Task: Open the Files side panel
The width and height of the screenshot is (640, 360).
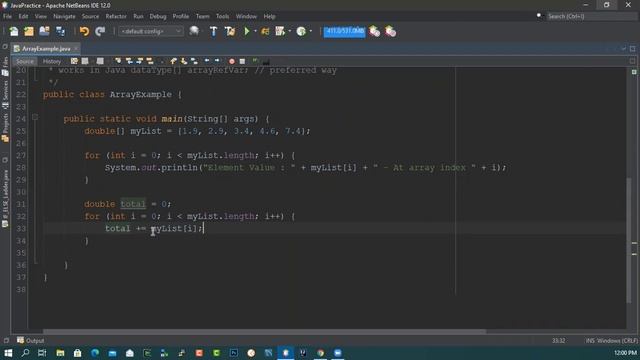Action: coord(5,67)
